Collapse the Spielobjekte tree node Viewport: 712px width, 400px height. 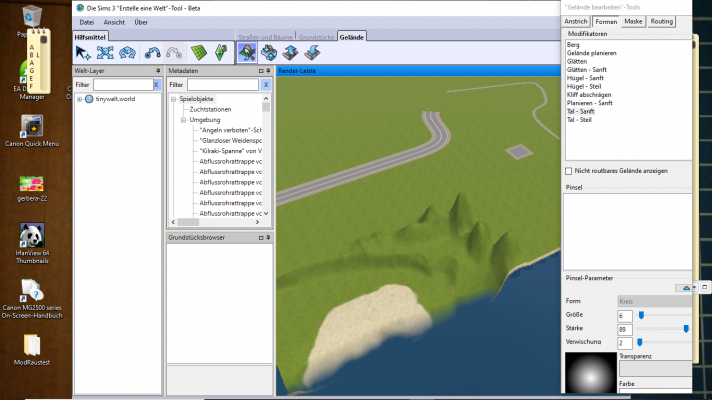click(173, 99)
